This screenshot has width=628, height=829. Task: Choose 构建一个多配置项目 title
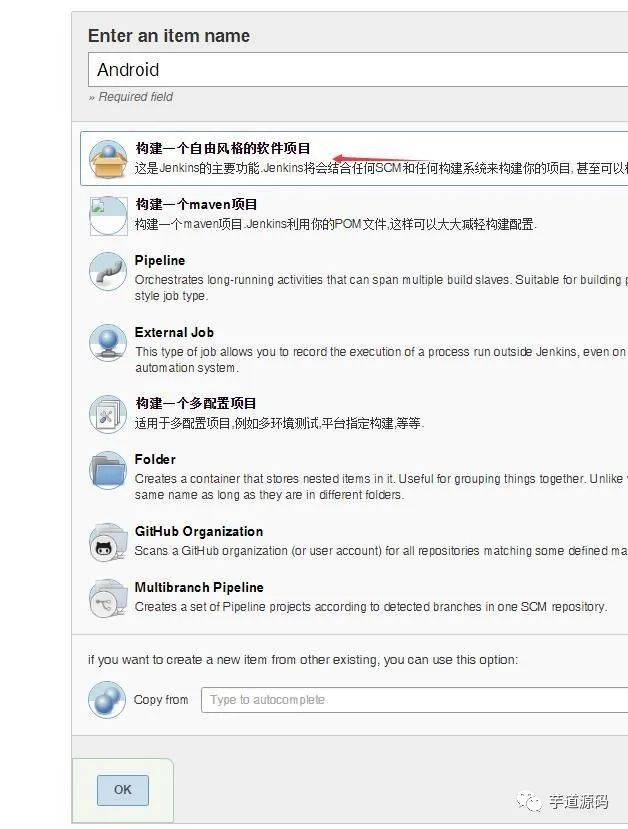[x=196, y=403]
